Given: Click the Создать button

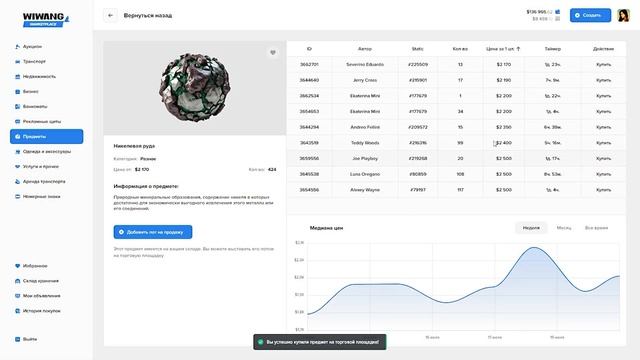Looking at the screenshot, I should pyautogui.click(x=590, y=16).
